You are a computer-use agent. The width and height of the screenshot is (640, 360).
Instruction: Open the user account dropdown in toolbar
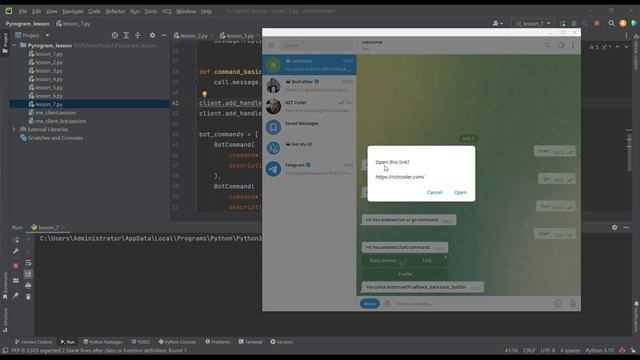click(x=498, y=24)
